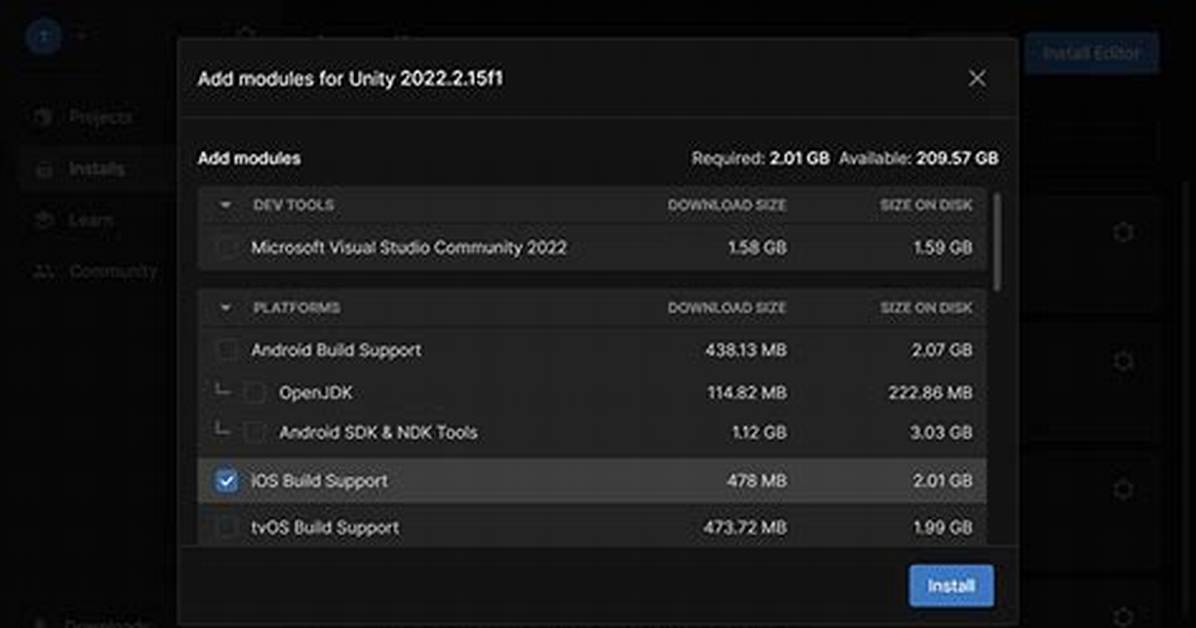Open the user account avatar
This screenshot has width=1196, height=628.
point(43,36)
